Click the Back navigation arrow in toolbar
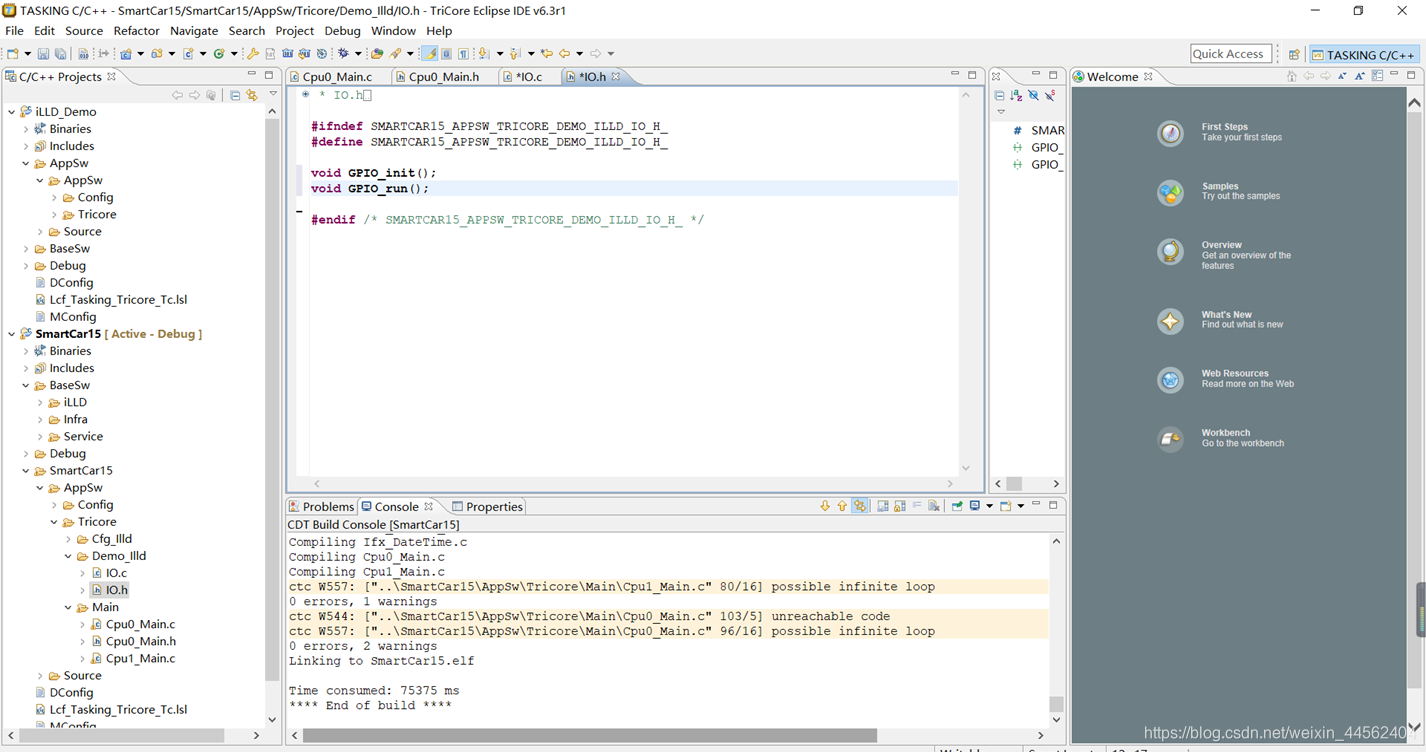1426x752 pixels. pos(564,54)
